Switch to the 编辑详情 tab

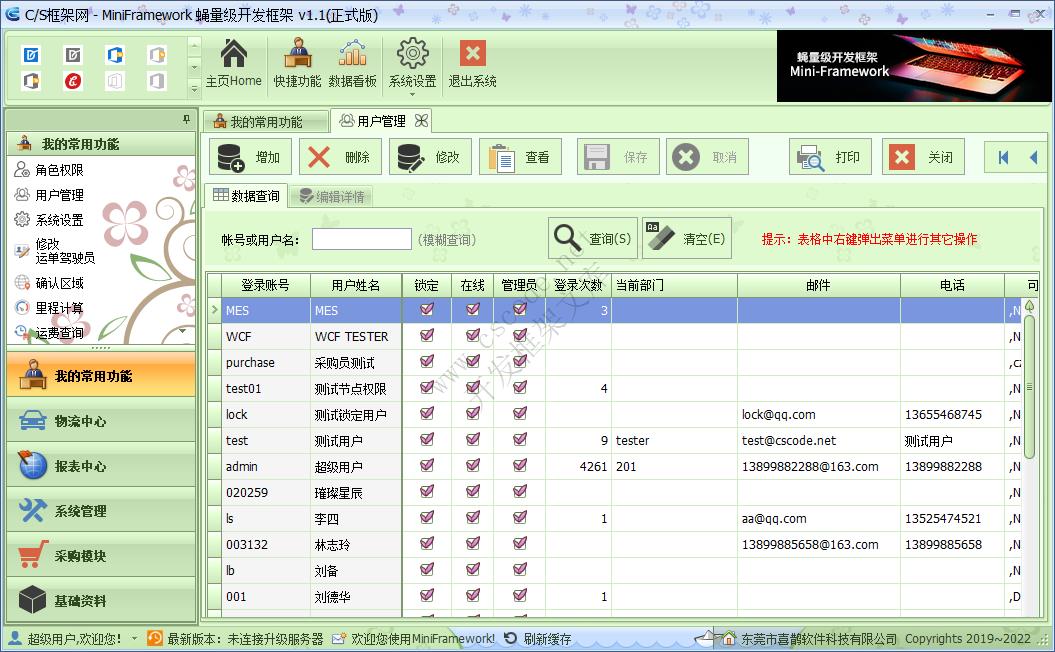[331, 196]
